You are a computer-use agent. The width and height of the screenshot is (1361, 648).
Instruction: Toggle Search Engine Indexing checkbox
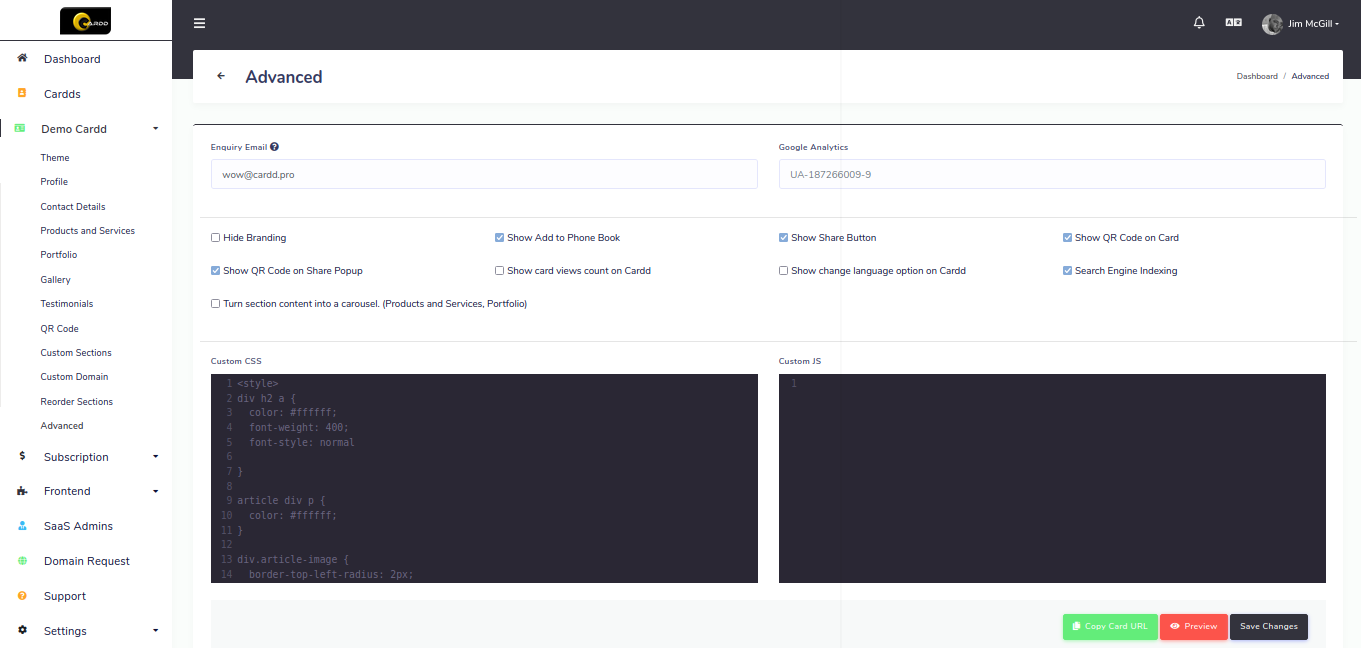(1068, 271)
